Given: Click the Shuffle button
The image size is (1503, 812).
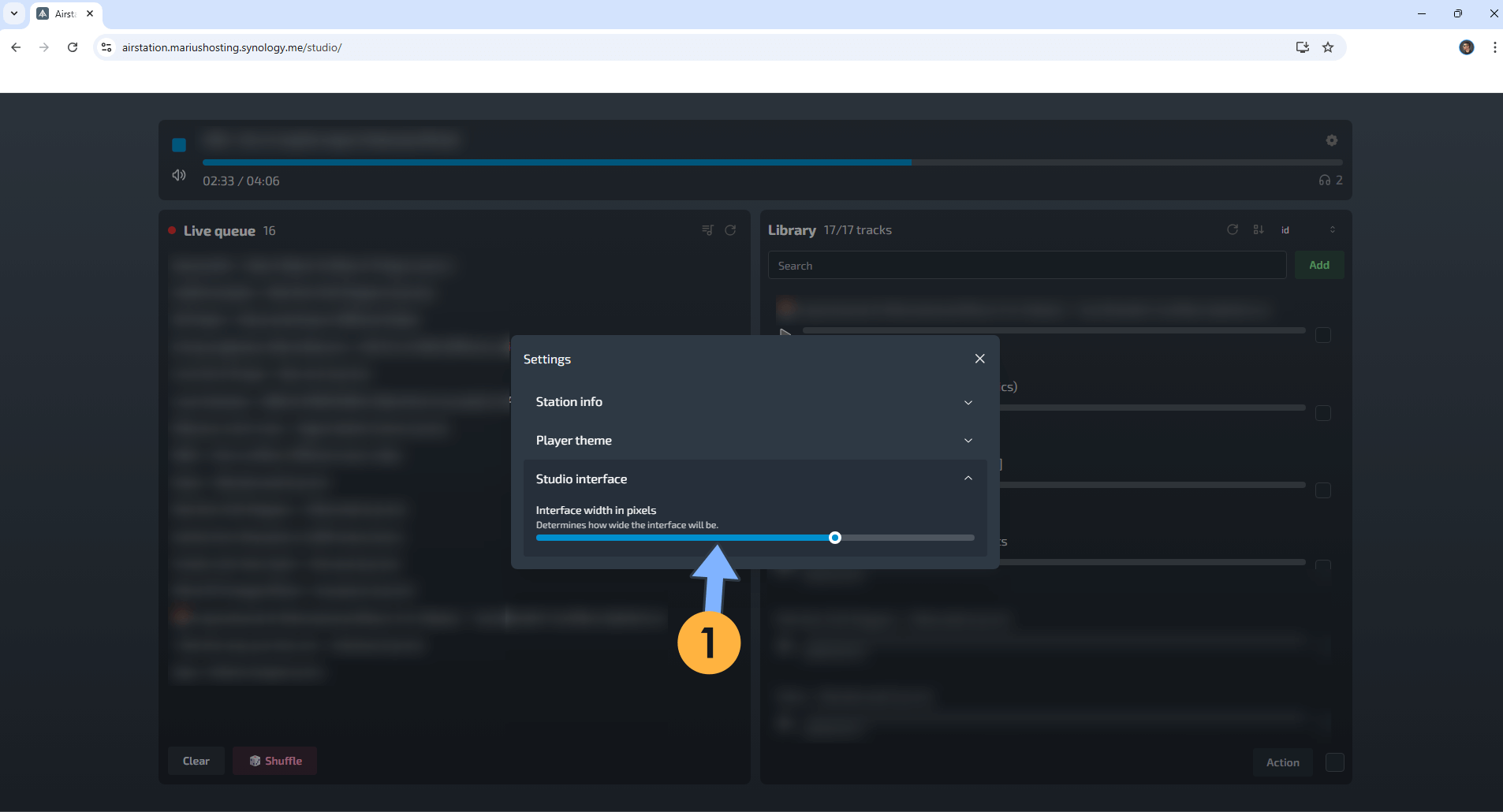Looking at the screenshot, I should pyautogui.click(x=274, y=760).
